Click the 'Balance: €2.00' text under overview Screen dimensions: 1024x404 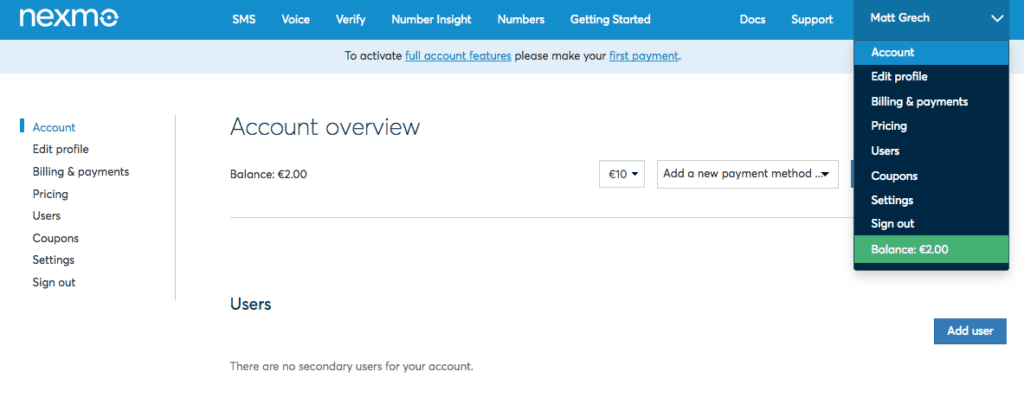coord(268,174)
